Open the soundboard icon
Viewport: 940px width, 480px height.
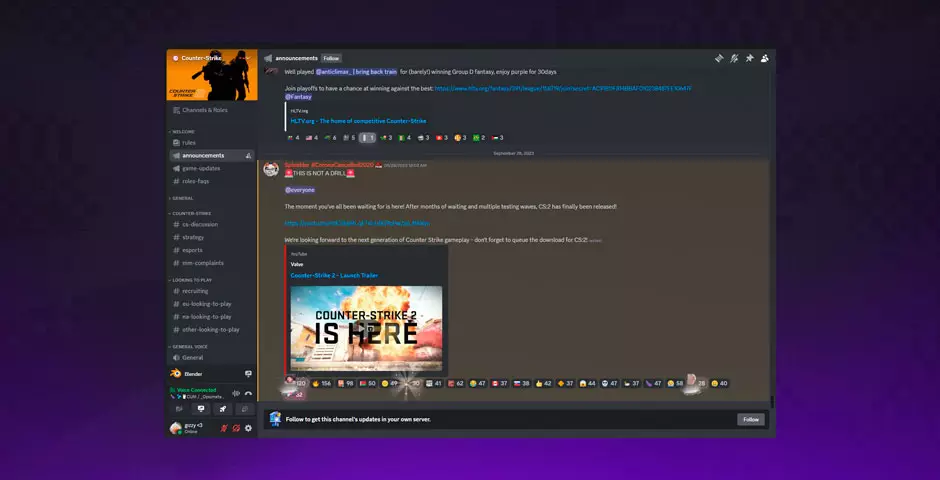click(x=244, y=409)
